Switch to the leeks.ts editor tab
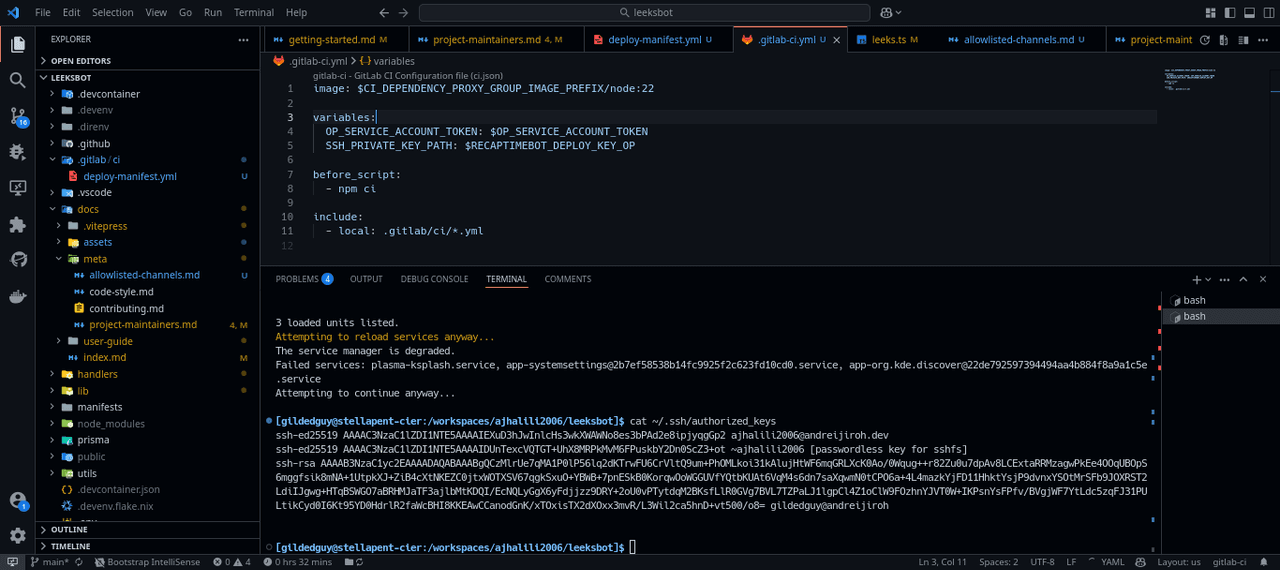 click(x=888, y=40)
